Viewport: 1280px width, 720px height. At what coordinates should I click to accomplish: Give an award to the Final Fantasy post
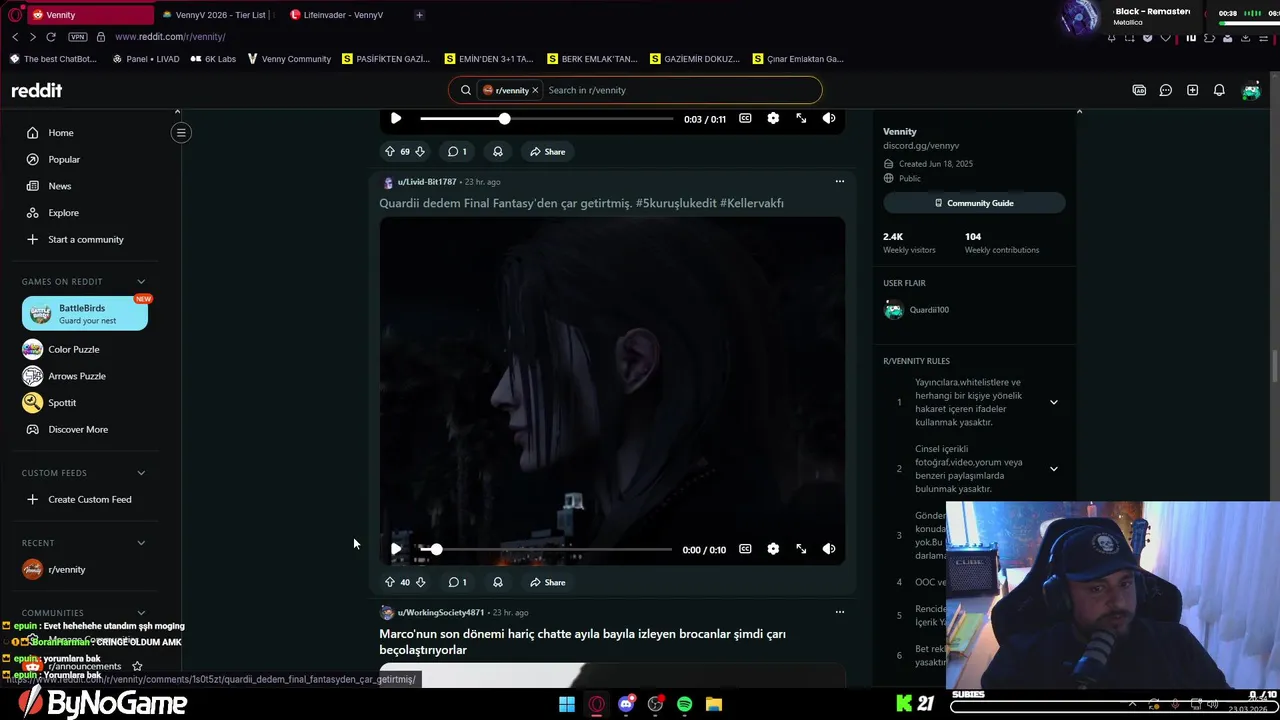pos(497,582)
